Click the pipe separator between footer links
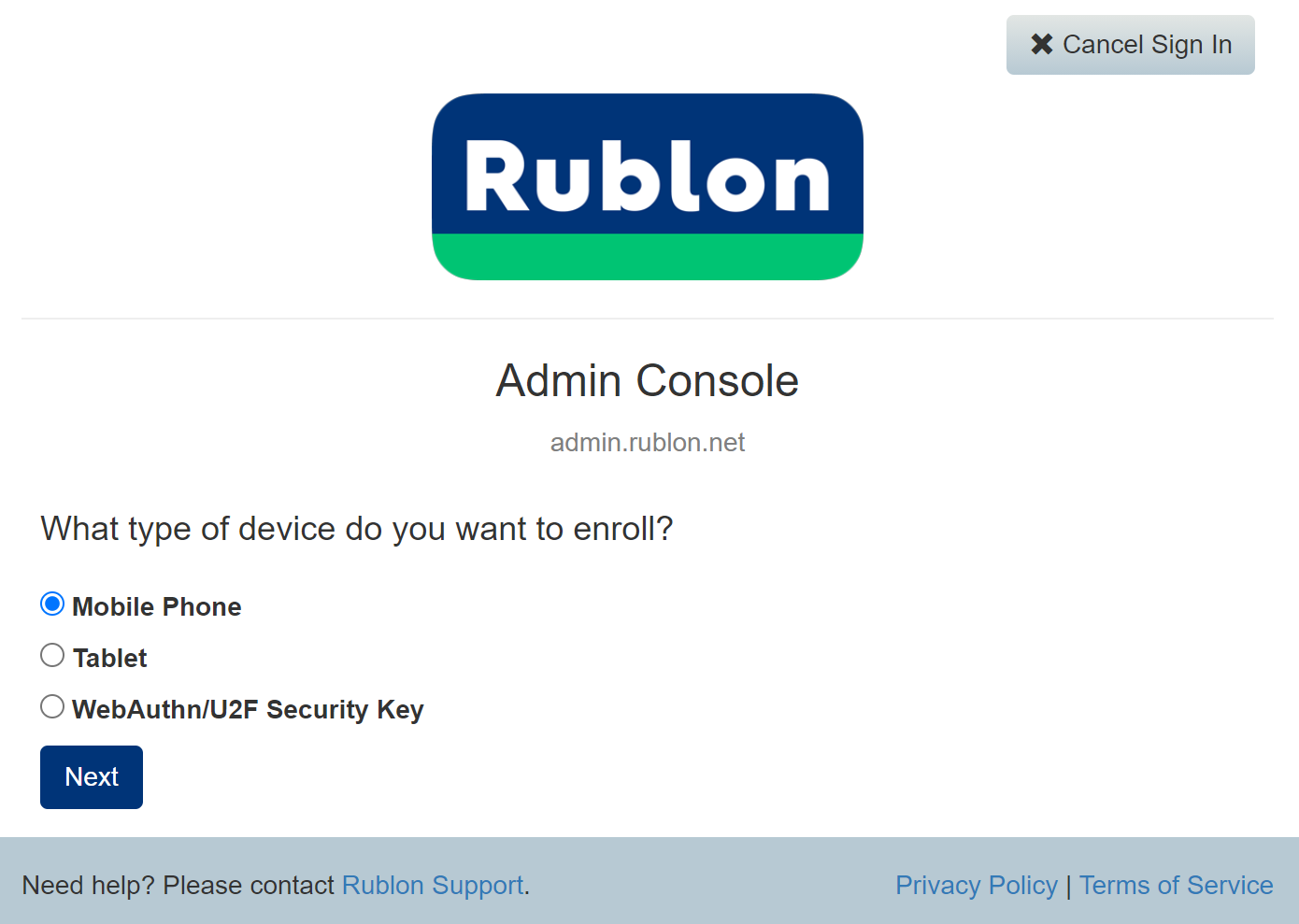Image resolution: width=1299 pixels, height=924 pixels. [x=1068, y=886]
